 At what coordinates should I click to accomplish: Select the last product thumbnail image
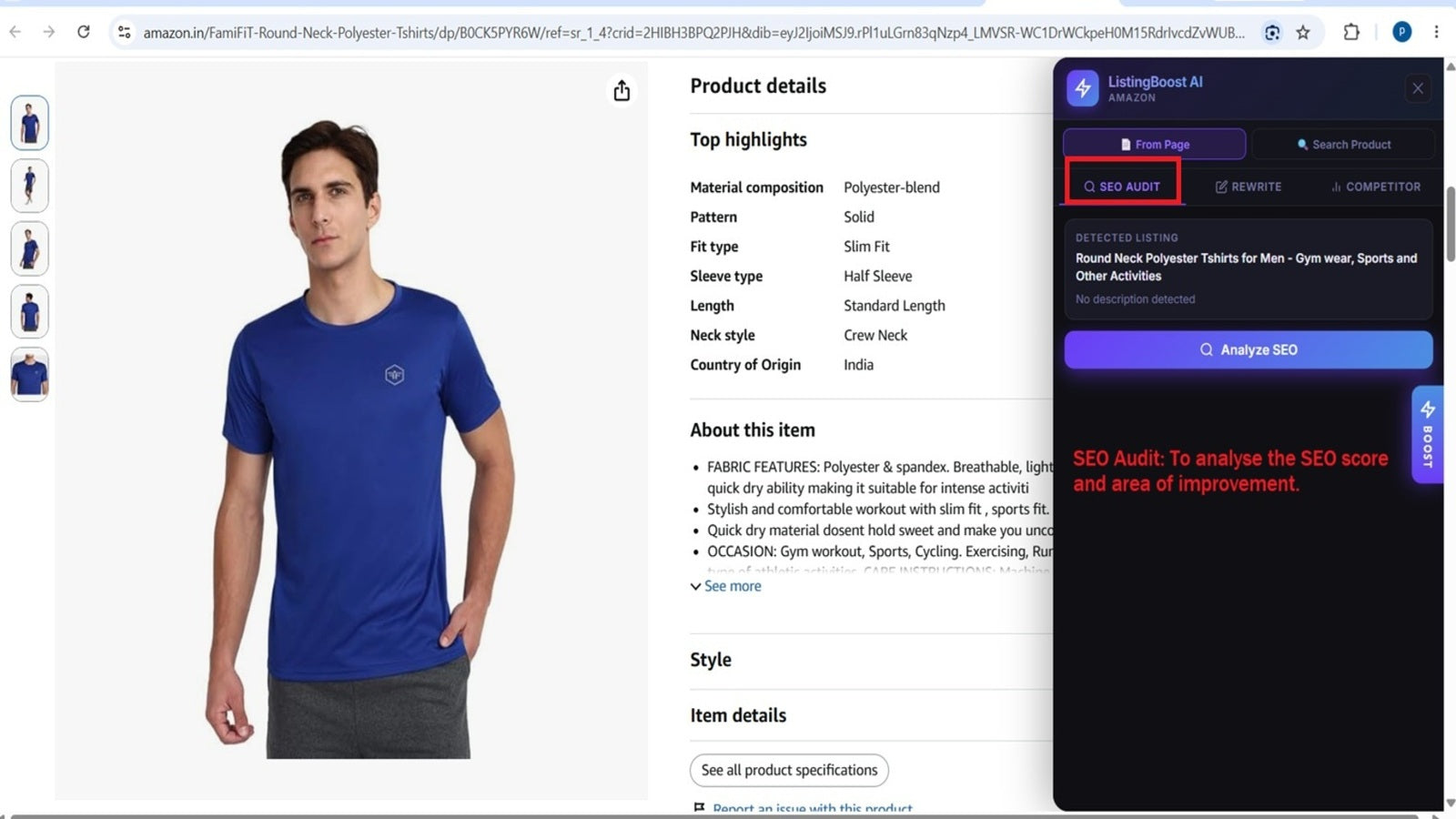click(x=30, y=374)
